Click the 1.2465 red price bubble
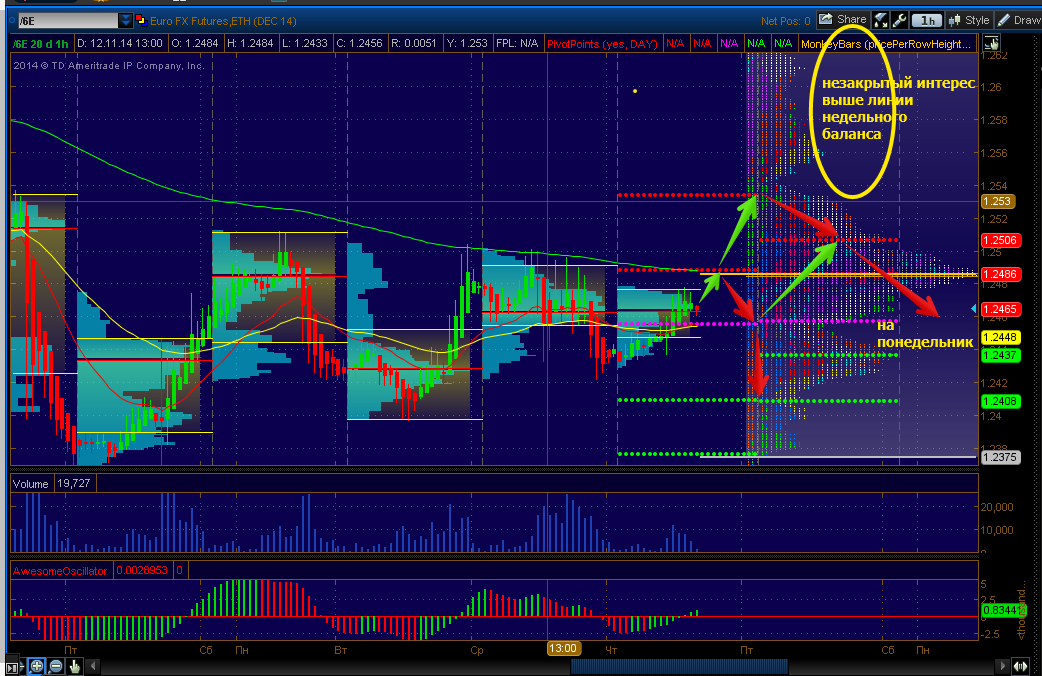 point(1001,309)
